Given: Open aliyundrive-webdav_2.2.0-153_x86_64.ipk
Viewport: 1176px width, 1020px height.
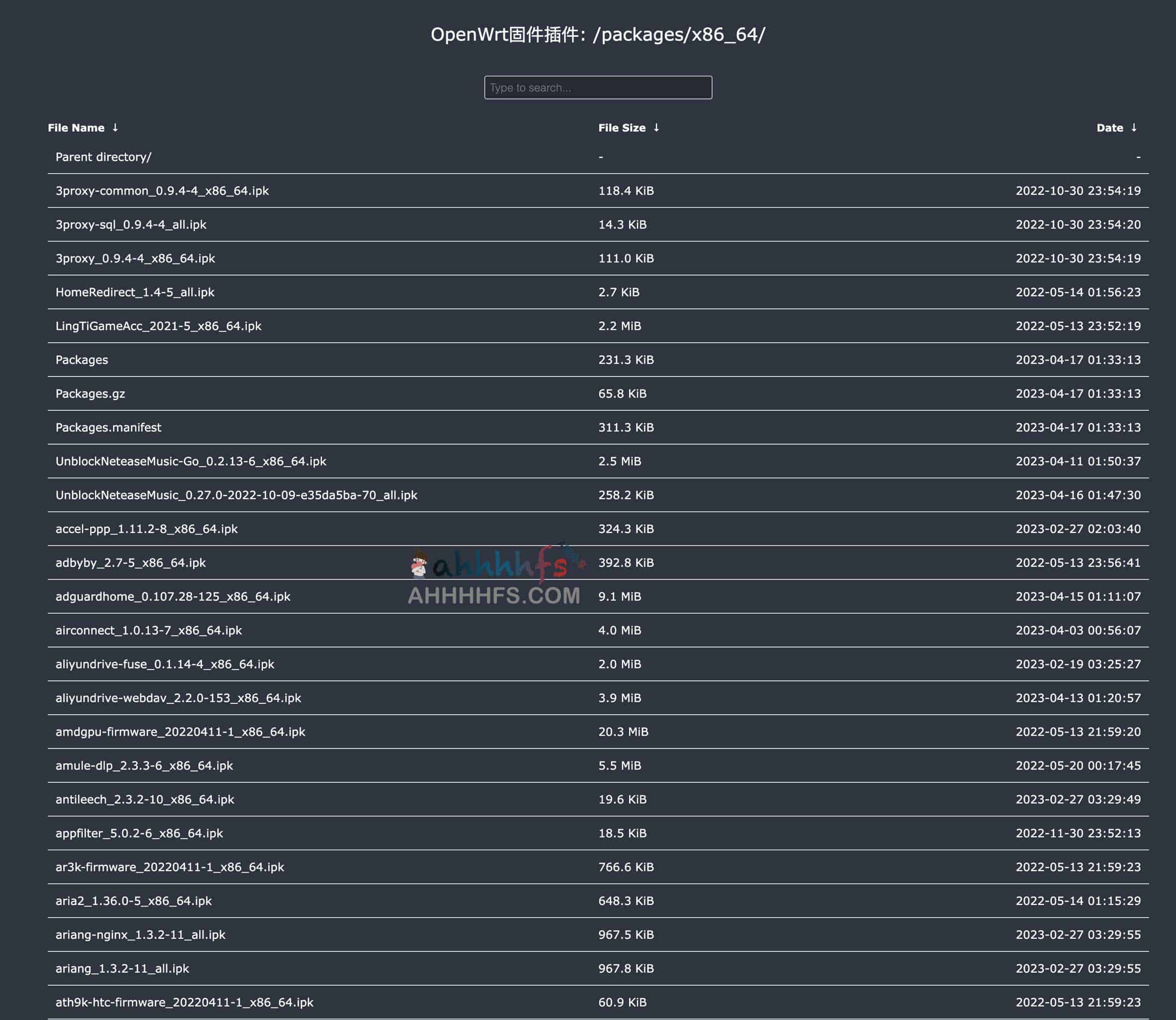Looking at the screenshot, I should tap(178, 698).
